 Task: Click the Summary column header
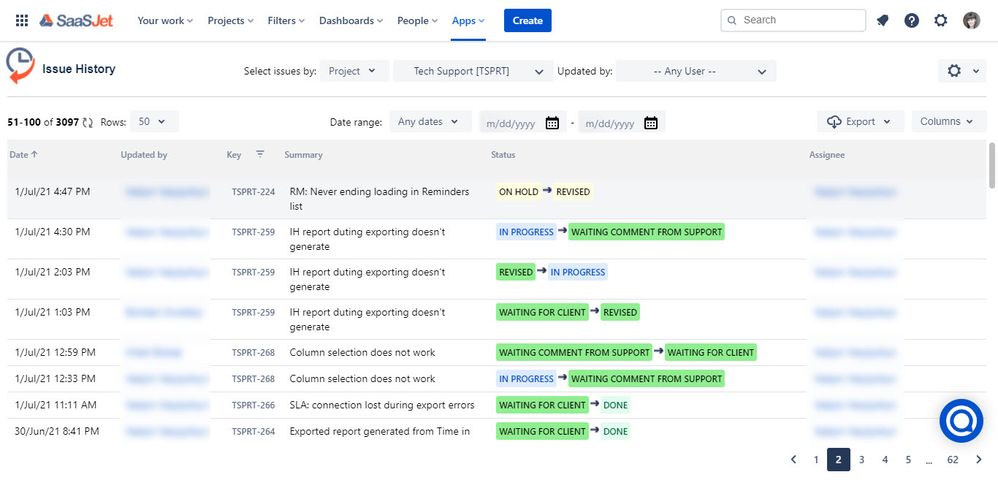[x=303, y=155]
